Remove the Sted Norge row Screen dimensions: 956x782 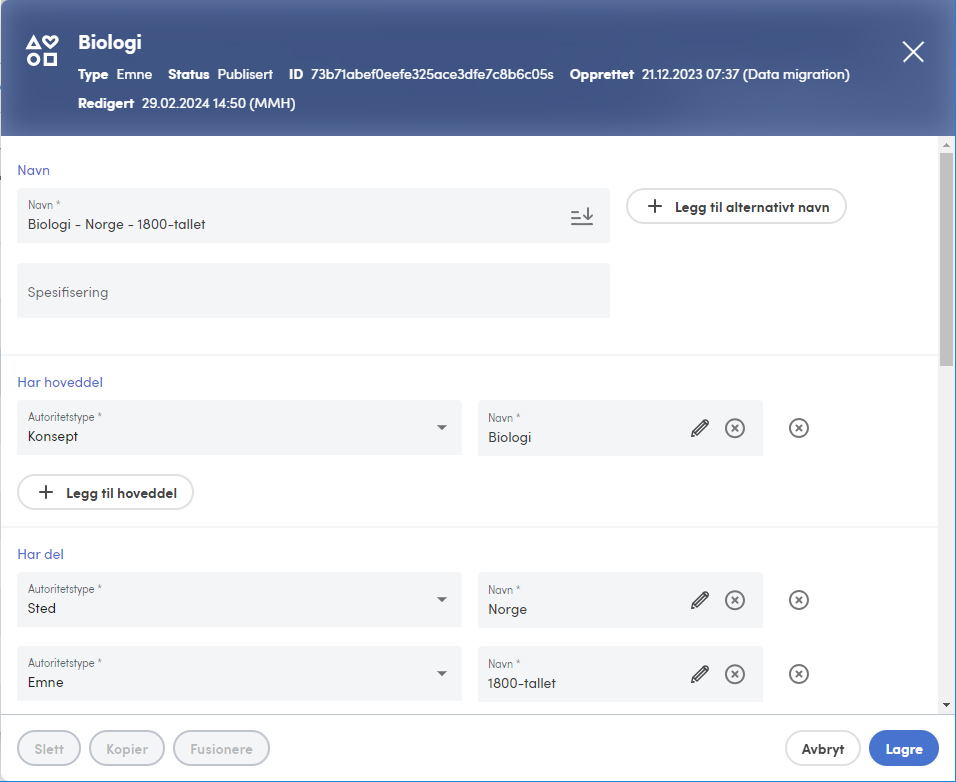click(x=799, y=600)
